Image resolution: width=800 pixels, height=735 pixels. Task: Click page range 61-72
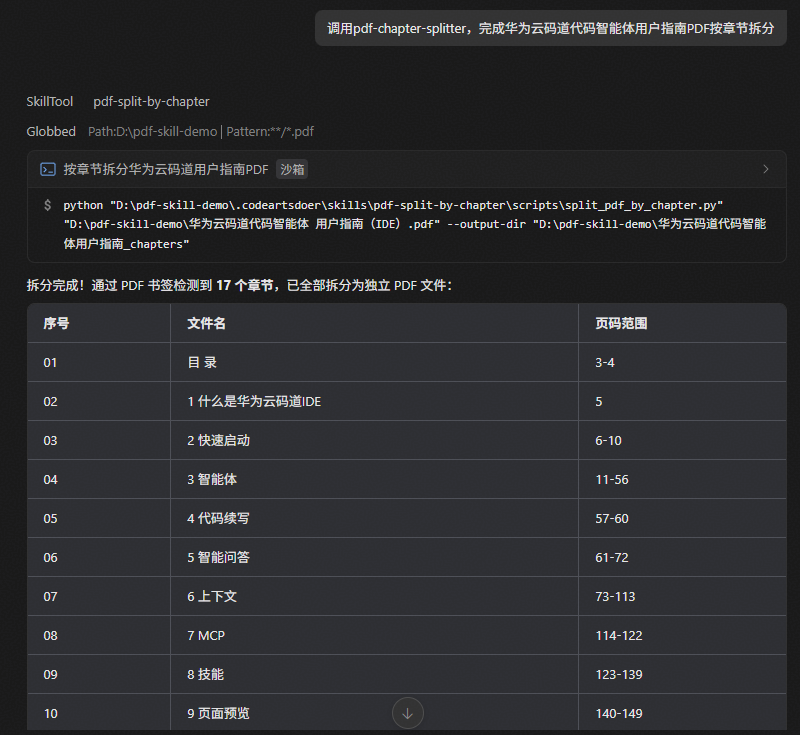[x=612, y=557]
